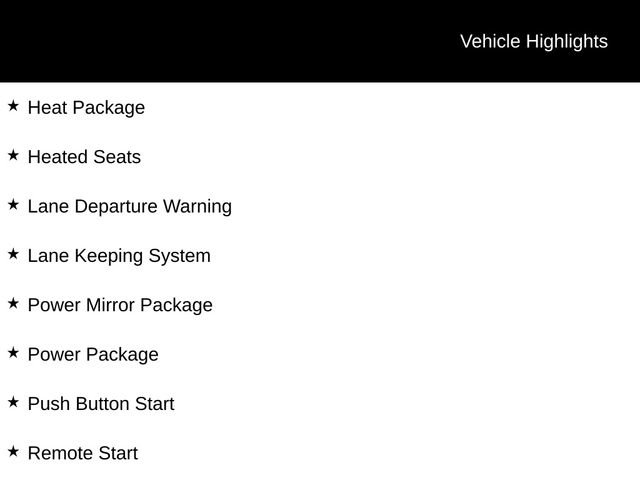The height and width of the screenshot is (480, 640).
Task: Select the star icon for Push Button Start
Action: pos(13,402)
